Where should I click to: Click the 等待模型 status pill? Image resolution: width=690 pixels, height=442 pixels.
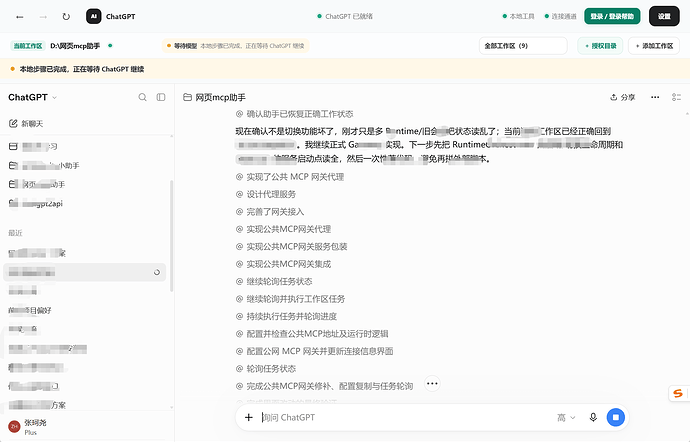[x=235, y=46]
